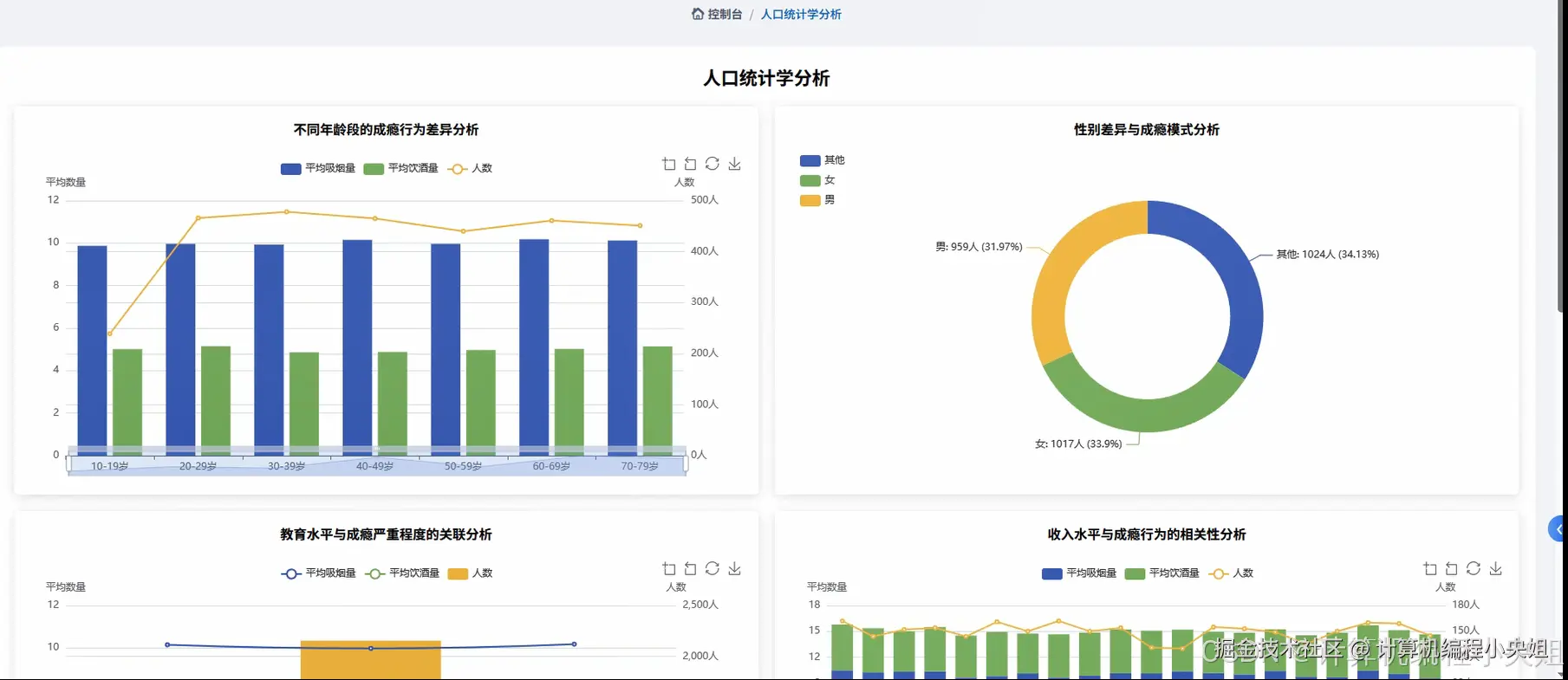Click the 人口统计学分析 breadcrumb link
This screenshot has height=680, width=1568.
801,14
